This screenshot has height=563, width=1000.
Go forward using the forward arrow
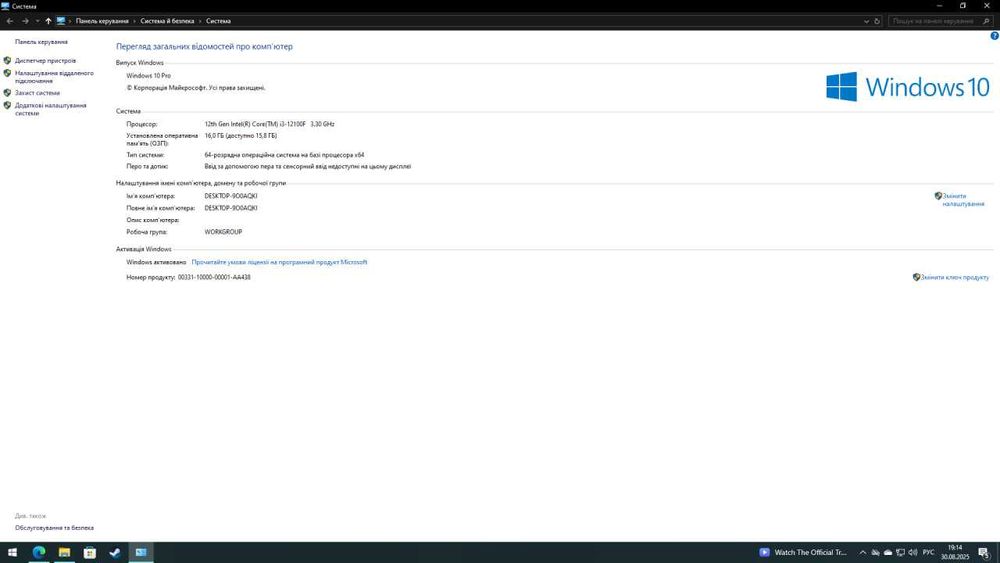coord(25,21)
